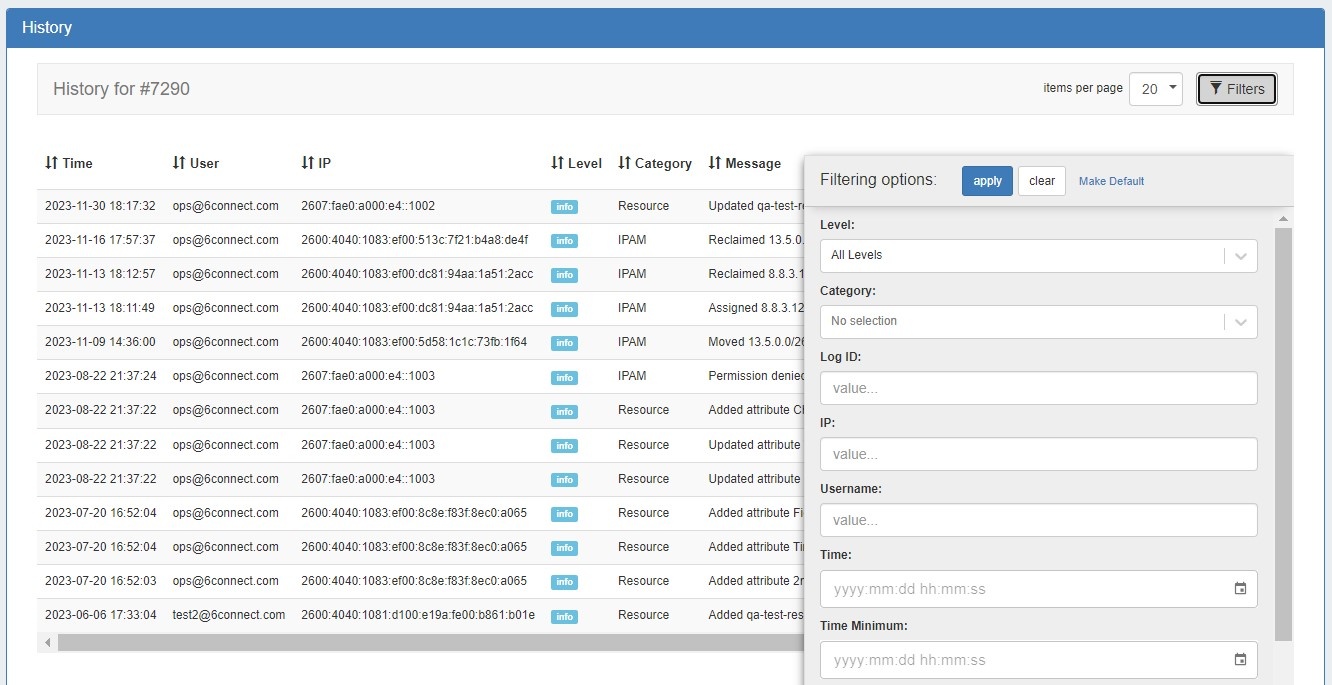
Task: Toggle the Filters button
Action: (1236, 89)
